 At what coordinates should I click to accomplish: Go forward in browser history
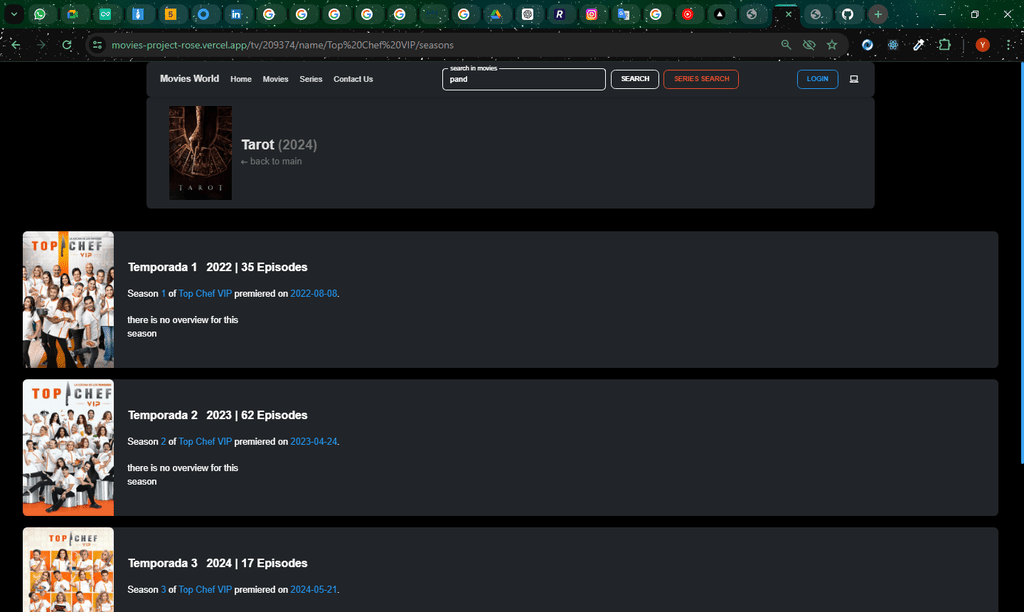click(x=41, y=45)
